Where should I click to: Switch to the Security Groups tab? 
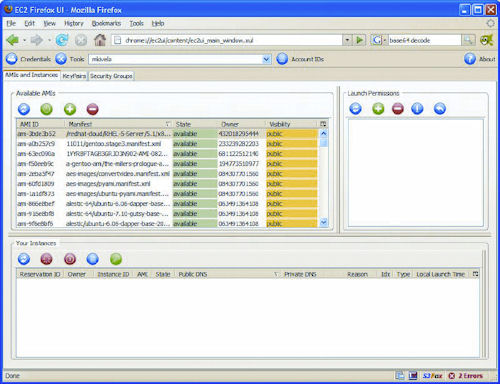coord(111,76)
